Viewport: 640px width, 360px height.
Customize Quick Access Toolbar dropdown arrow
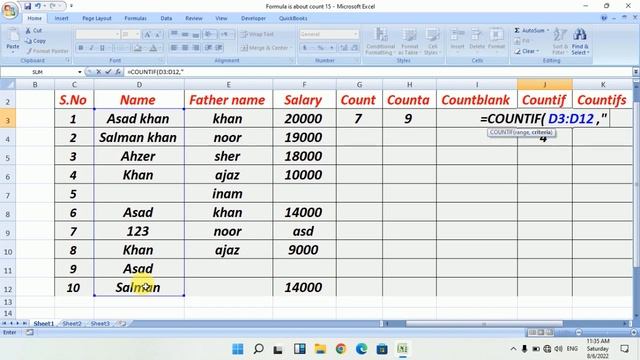(x=71, y=6)
